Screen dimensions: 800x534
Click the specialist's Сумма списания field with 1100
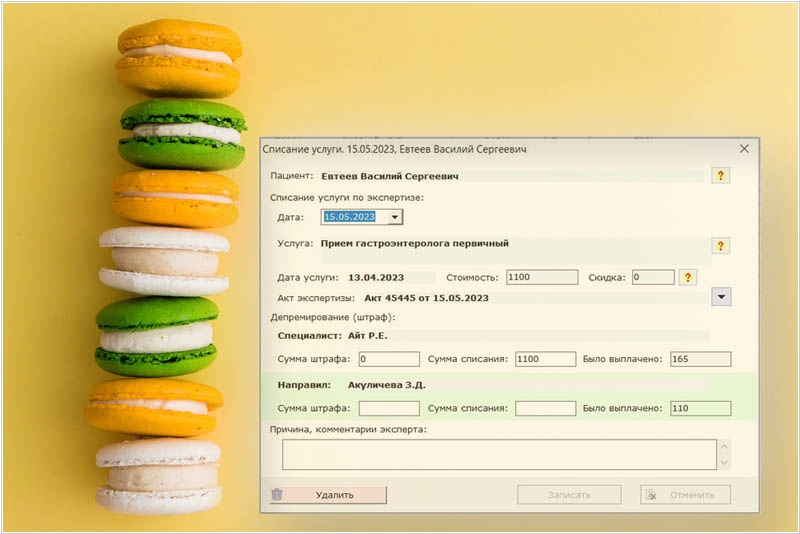(x=545, y=359)
